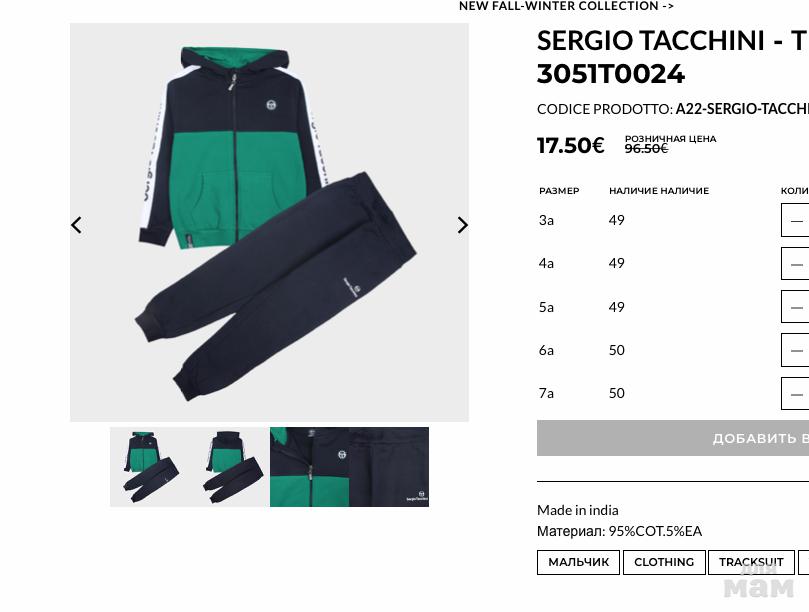Follow the New Fall-Winter Collection link
Image resolution: width=809 pixels, height=612 pixels.
[x=566, y=6]
